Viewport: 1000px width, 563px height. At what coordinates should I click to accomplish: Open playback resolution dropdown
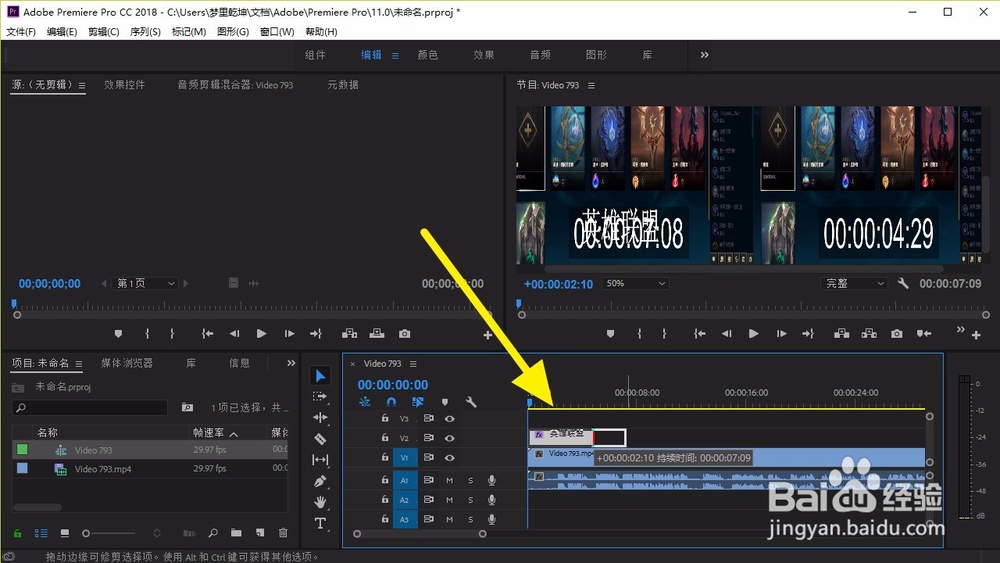click(x=853, y=283)
